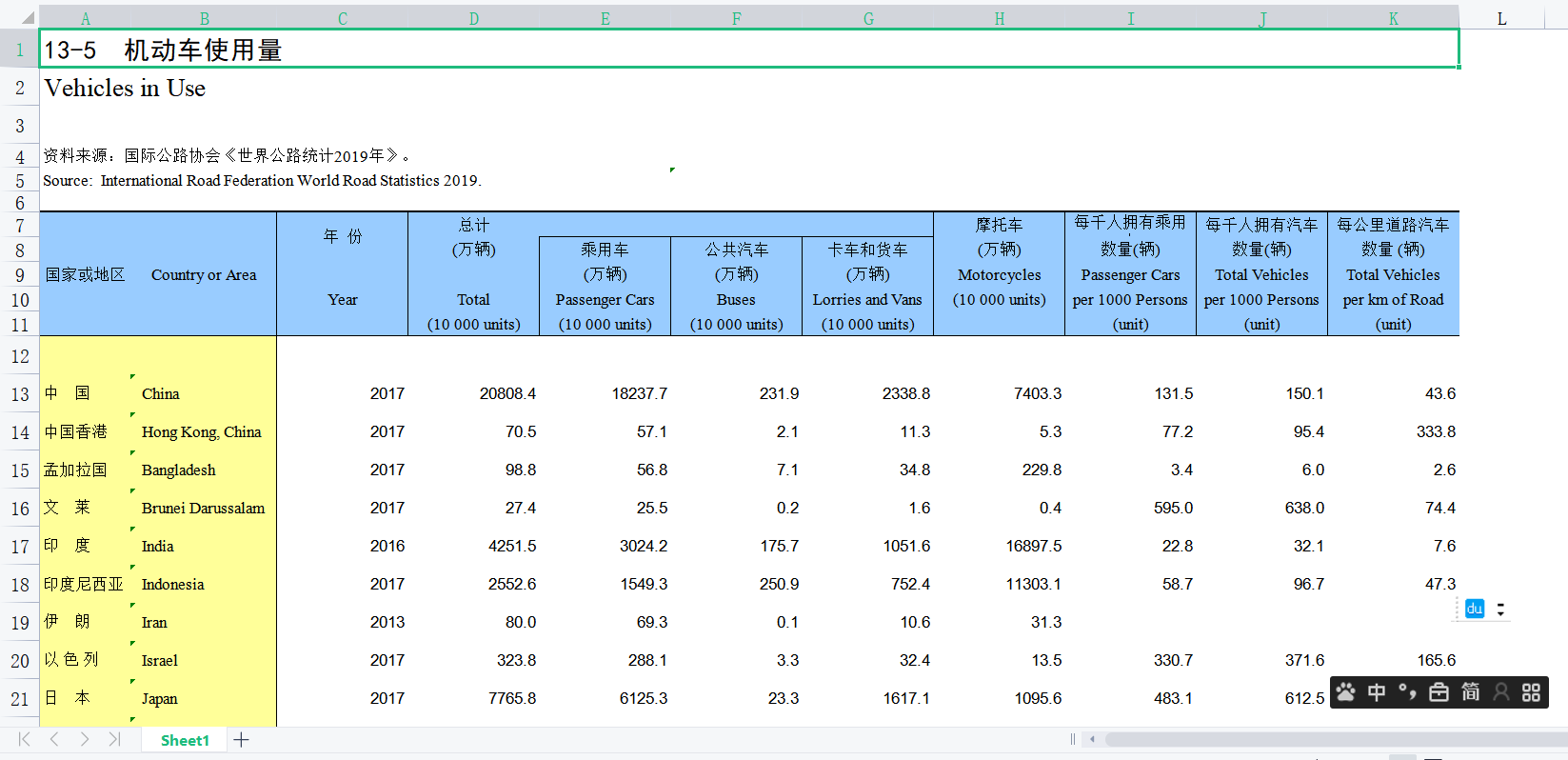The height and width of the screenshot is (760, 1568).
Task: Click the sheet tab bar split handle
Action: tap(1073, 739)
